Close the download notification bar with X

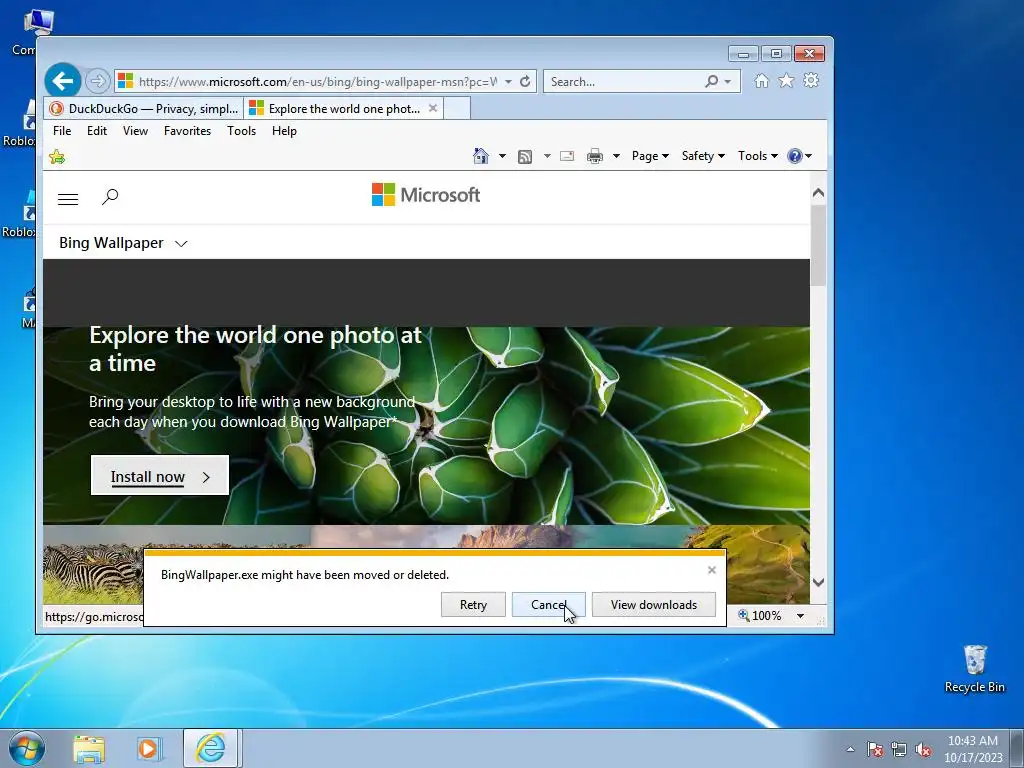[712, 570]
